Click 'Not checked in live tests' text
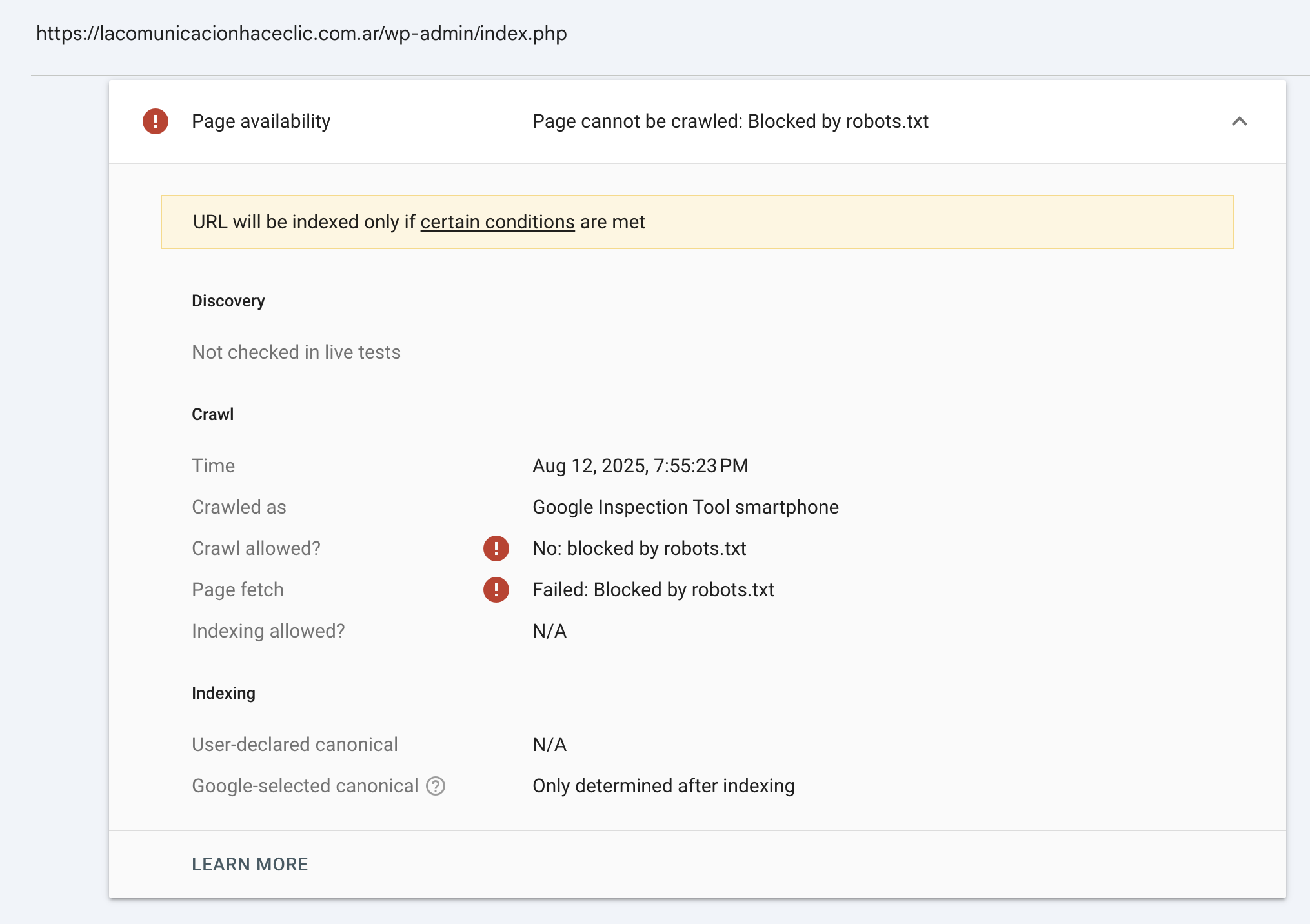Image resolution: width=1310 pixels, height=924 pixels. (296, 352)
